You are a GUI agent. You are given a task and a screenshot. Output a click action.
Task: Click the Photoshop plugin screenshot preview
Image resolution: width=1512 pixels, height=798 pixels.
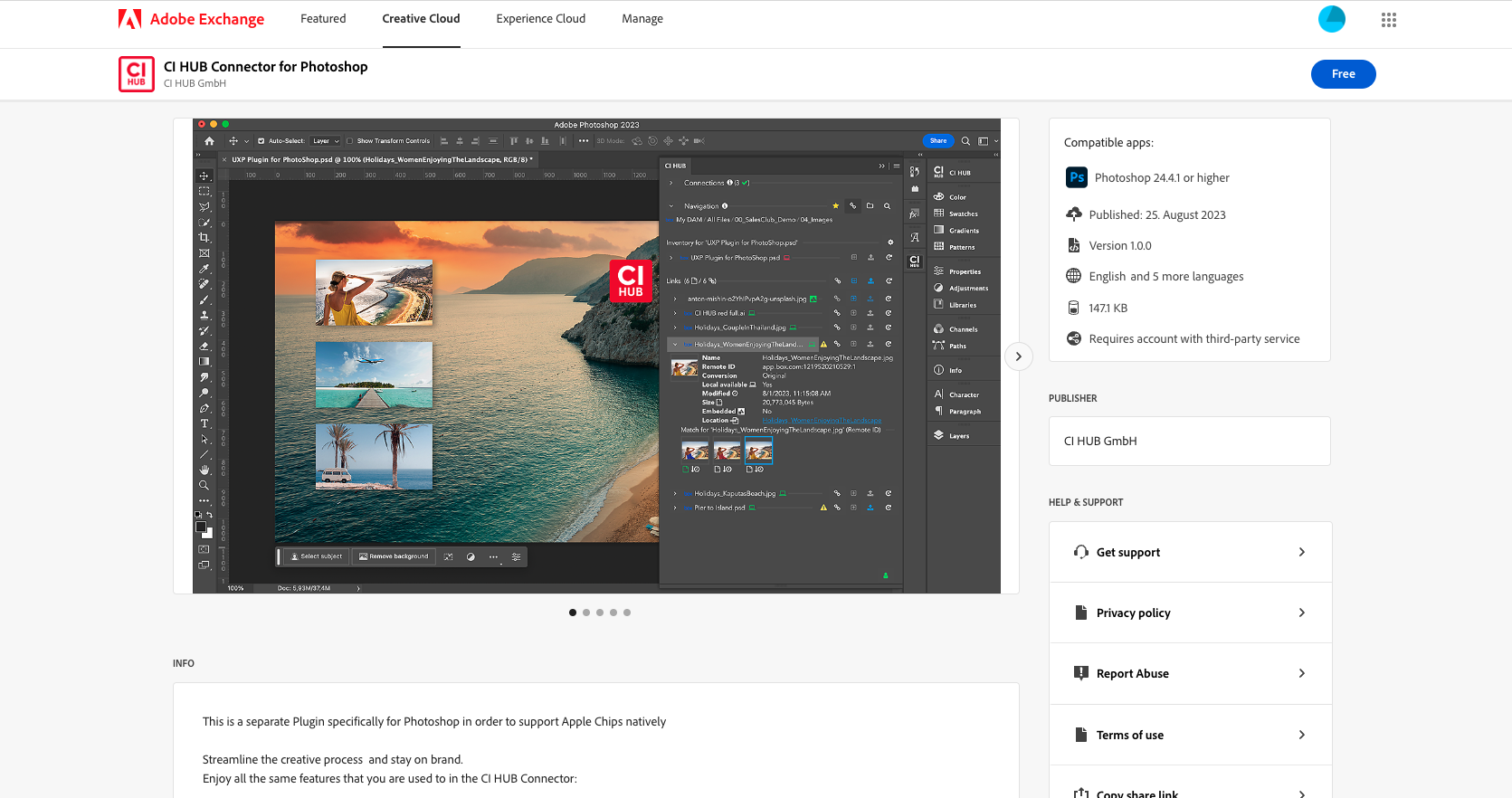click(x=596, y=356)
